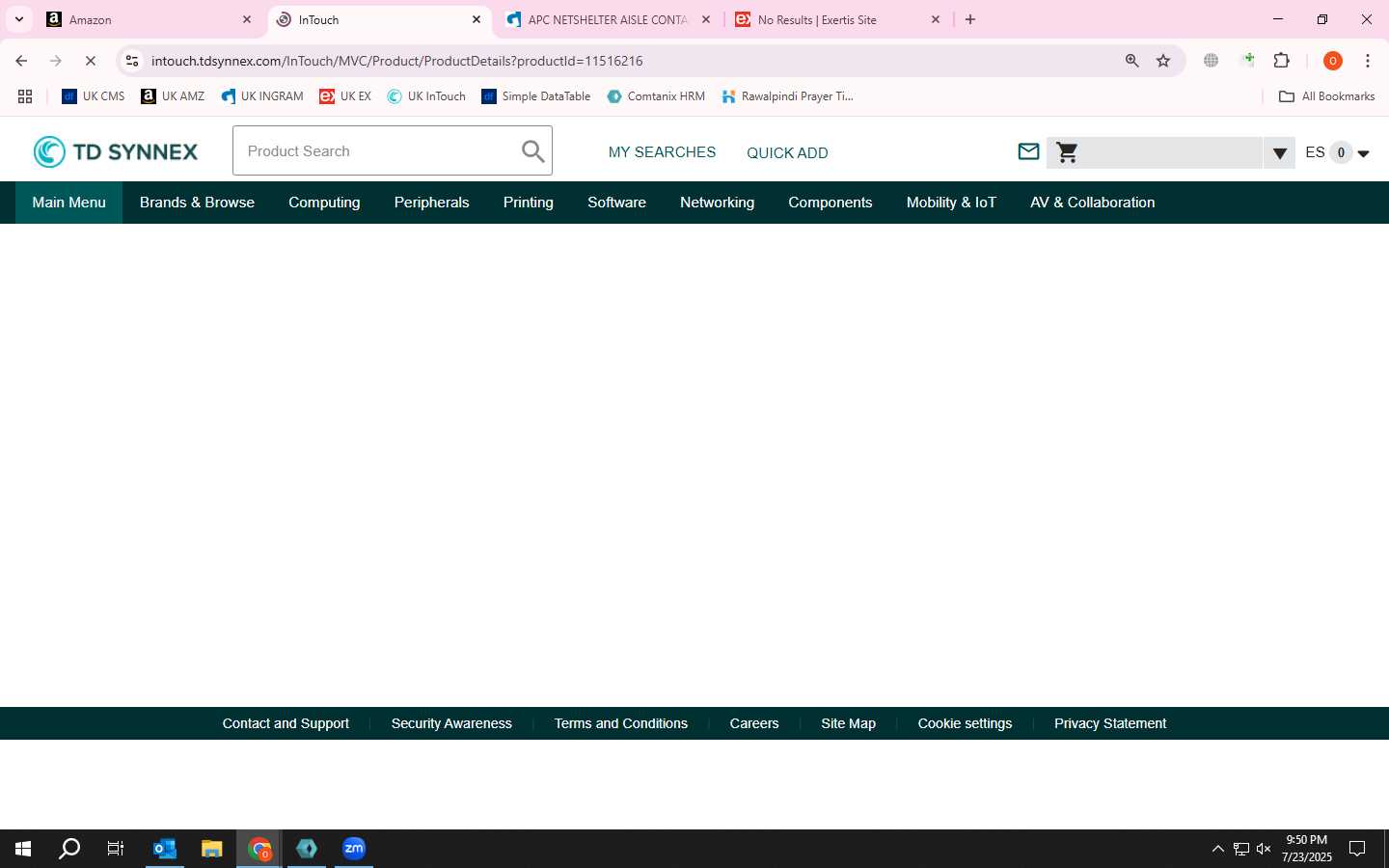The height and width of the screenshot is (868, 1389).
Task: View site information icon
Action: 132,61
